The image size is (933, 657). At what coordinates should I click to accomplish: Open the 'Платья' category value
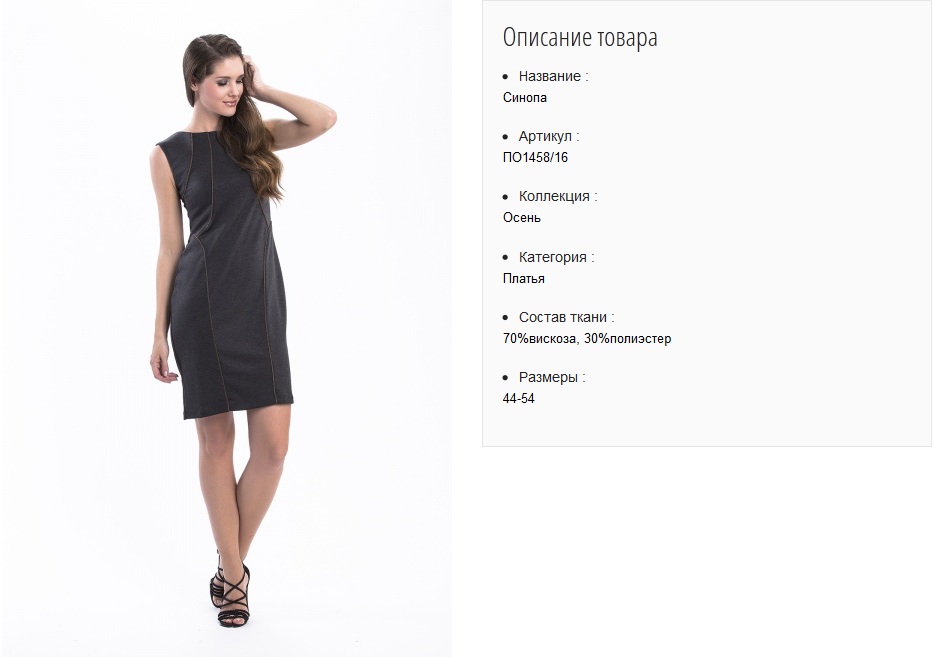coord(524,279)
